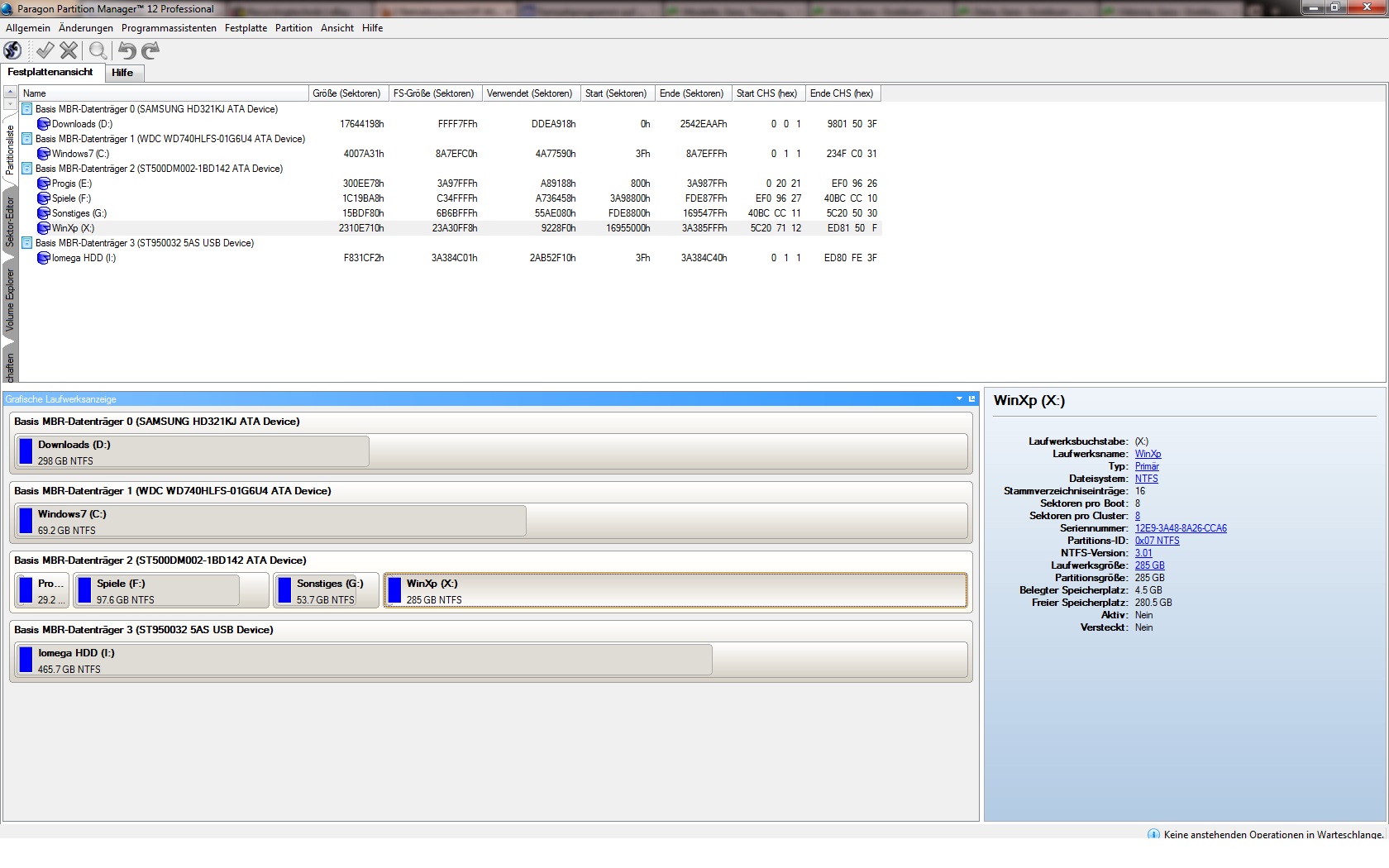Open the Programmassistenten menu
This screenshot has height=868, width=1389.
point(169,28)
